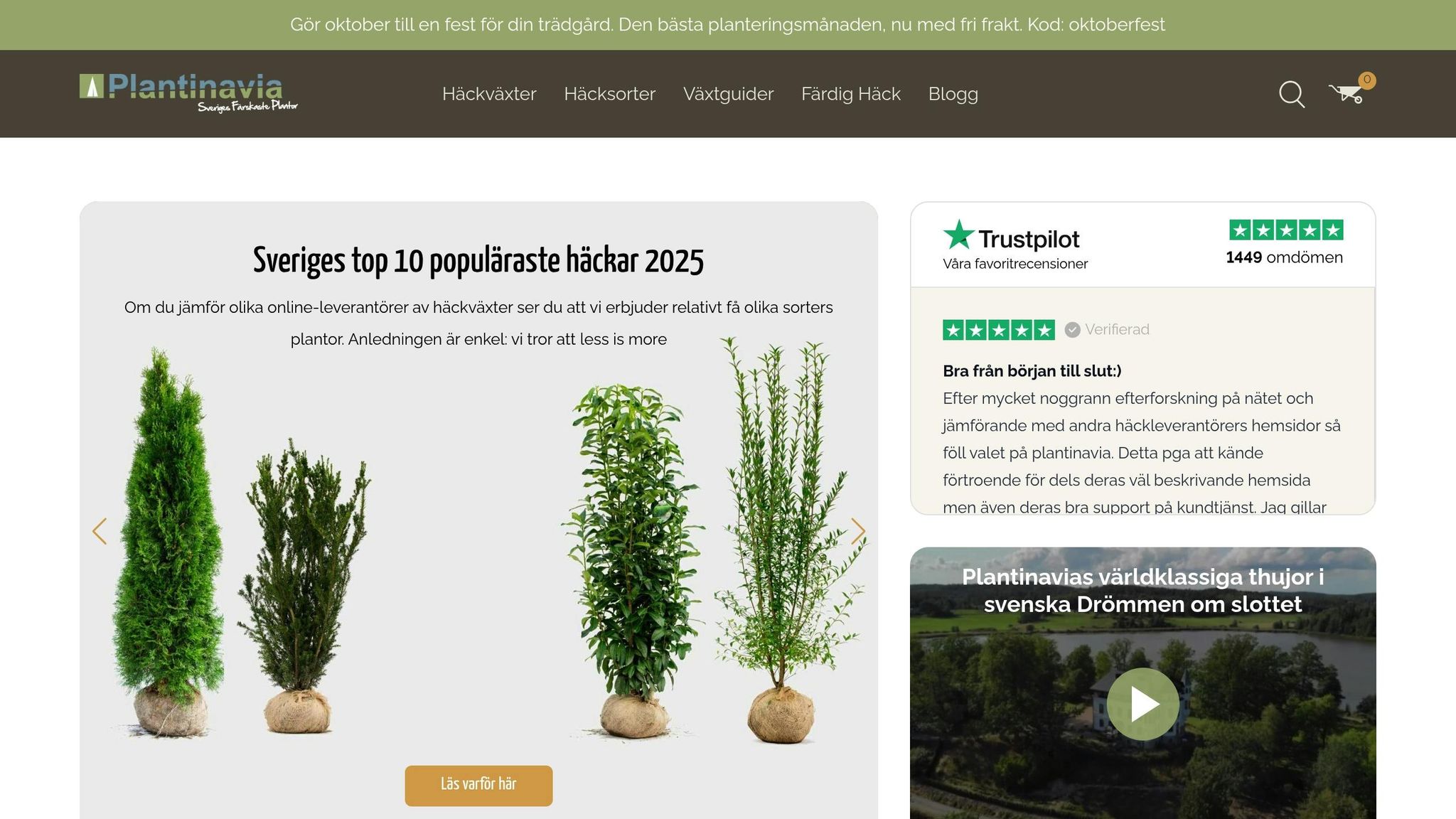Go to next carousel slide arrow
Screen dimensions: 1456x819
pyautogui.click(x=858, y=531)
